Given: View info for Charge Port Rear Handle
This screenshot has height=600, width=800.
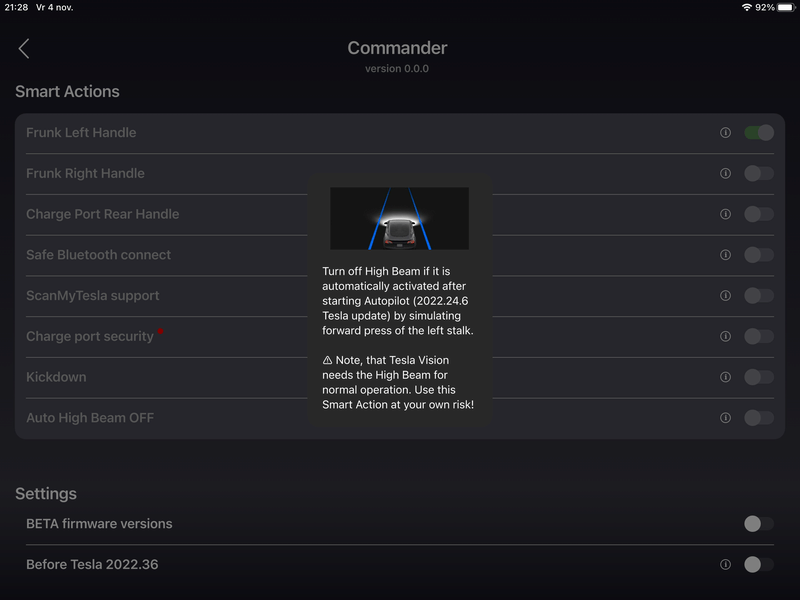Looking at the screenshot, I should coord(725,214).
